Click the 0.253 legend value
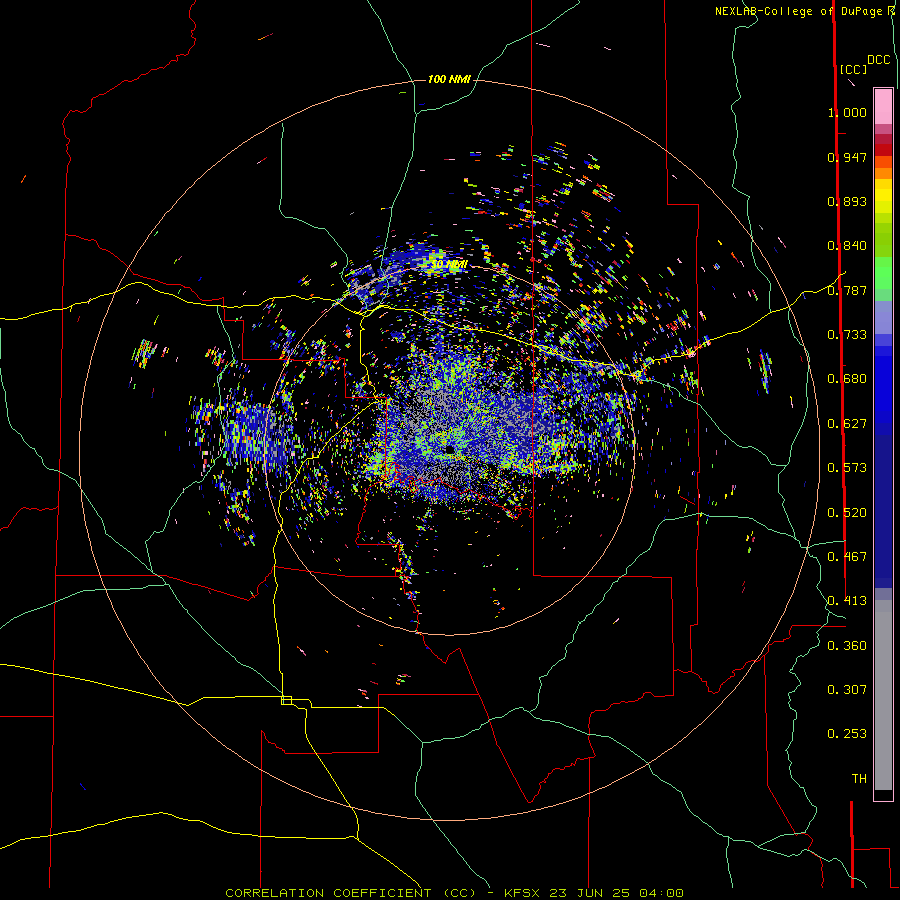This screenshot has width=900, height=900. [847, 734]
